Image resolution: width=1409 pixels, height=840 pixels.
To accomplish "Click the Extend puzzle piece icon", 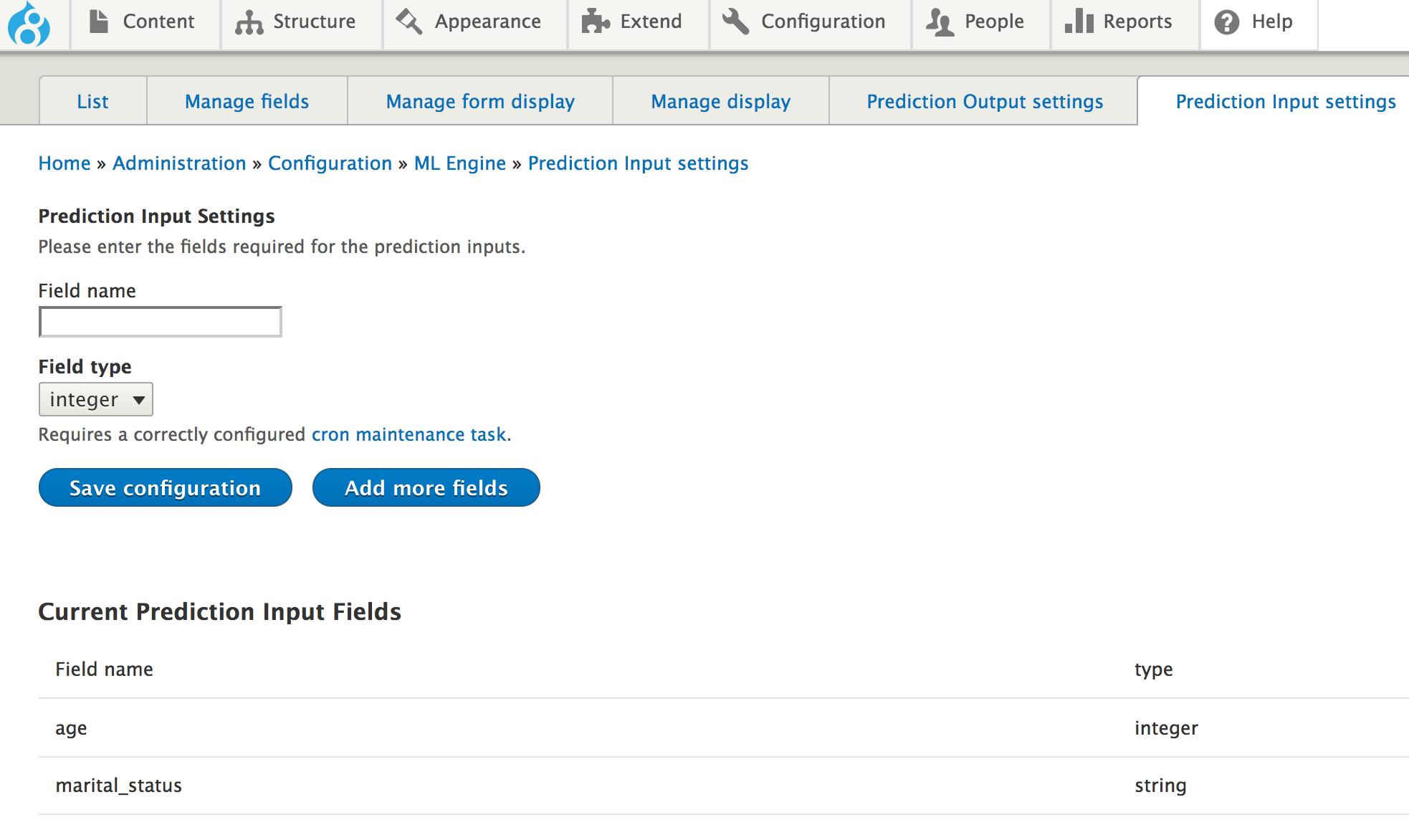I will coord(595,22).
